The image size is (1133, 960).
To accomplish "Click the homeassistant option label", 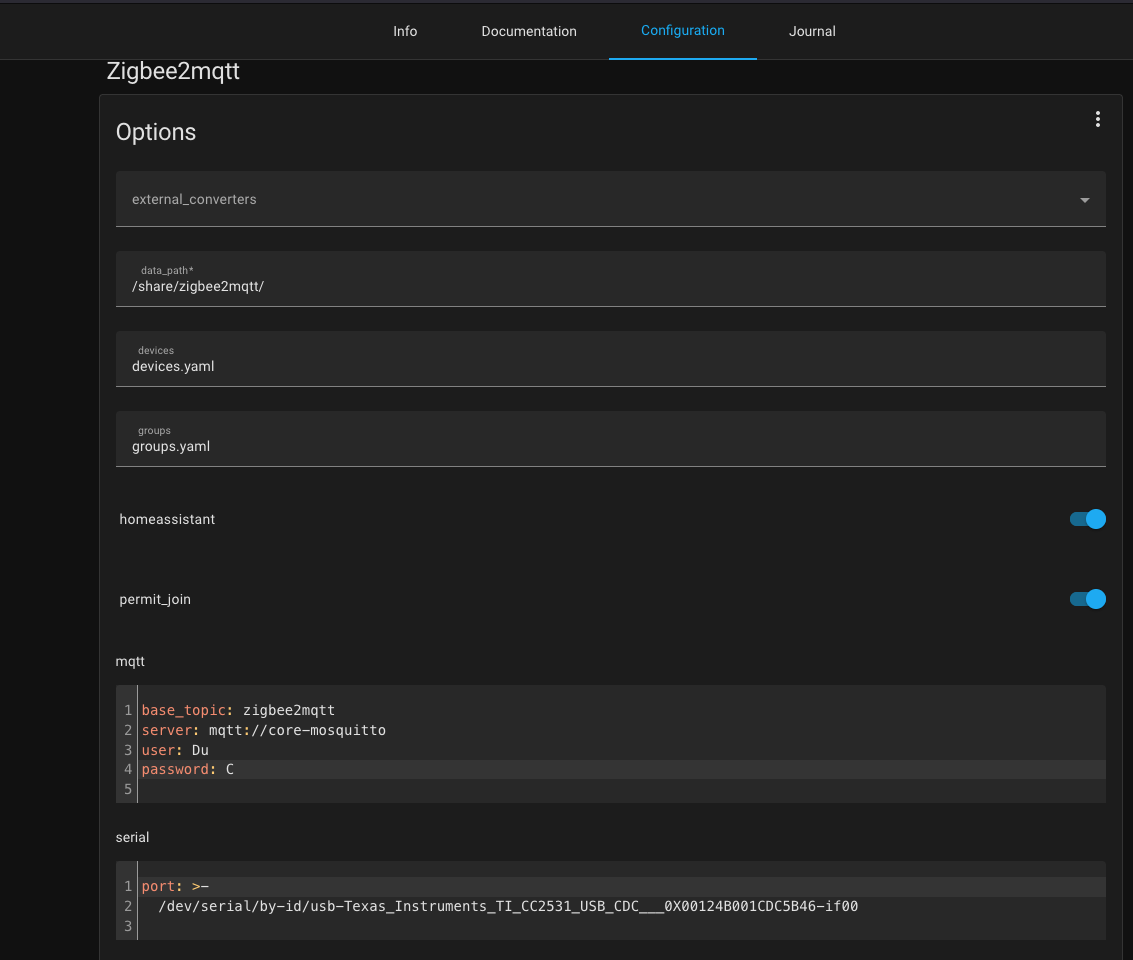I will (167, 519).
